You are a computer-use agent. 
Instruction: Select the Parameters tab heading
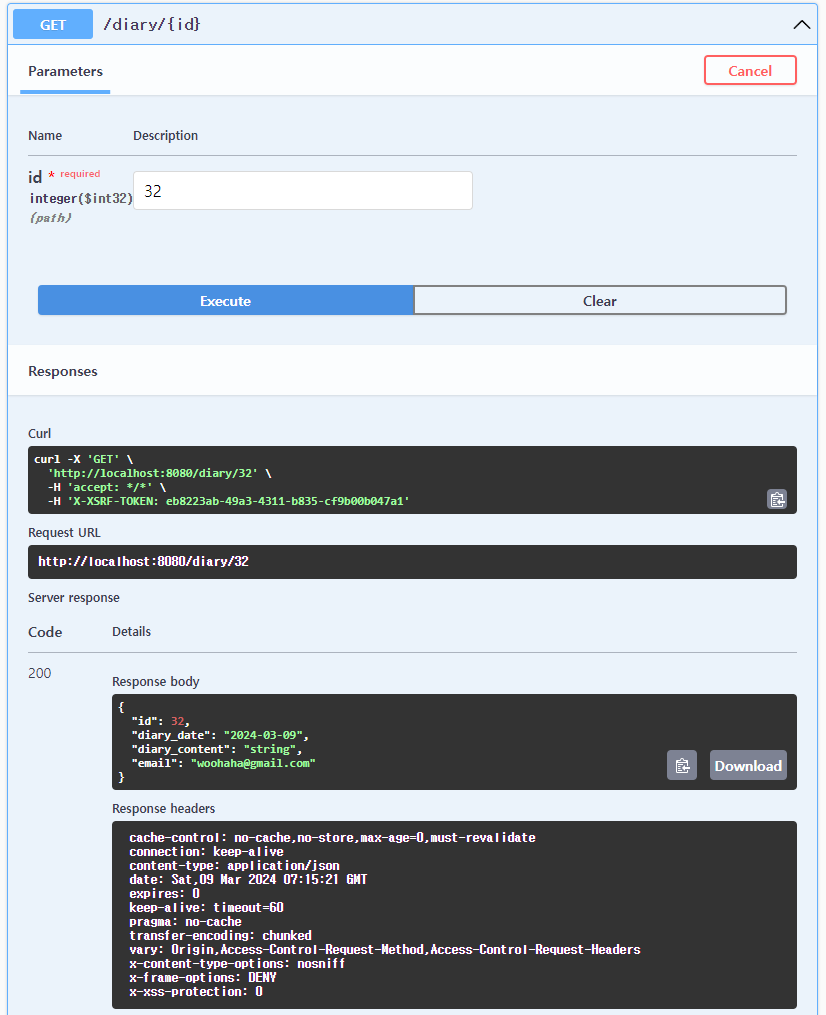(65, 71)
